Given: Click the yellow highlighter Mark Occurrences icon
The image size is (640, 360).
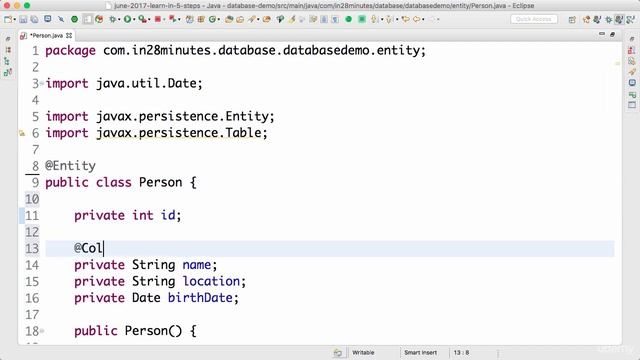Looking at the screenshot, I should (292, 19).
